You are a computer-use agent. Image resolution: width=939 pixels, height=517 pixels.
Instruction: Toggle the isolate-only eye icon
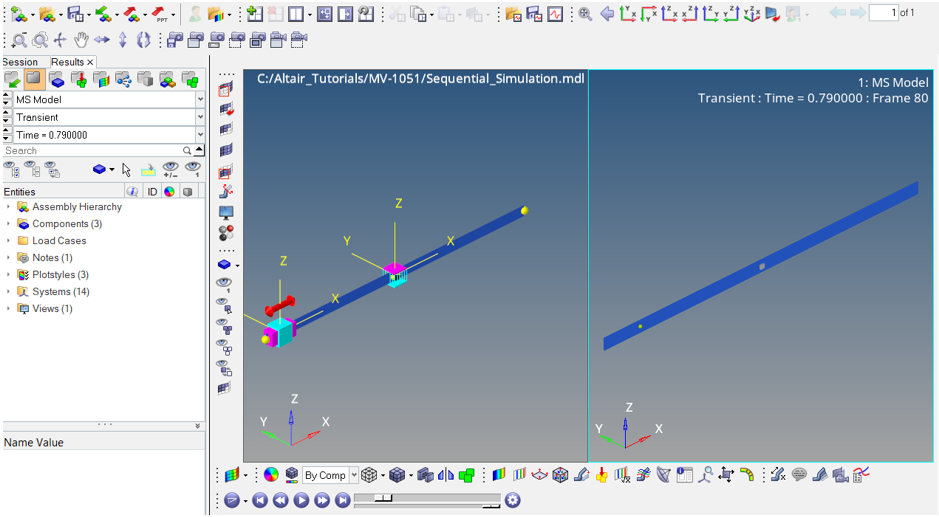[193, 169]
